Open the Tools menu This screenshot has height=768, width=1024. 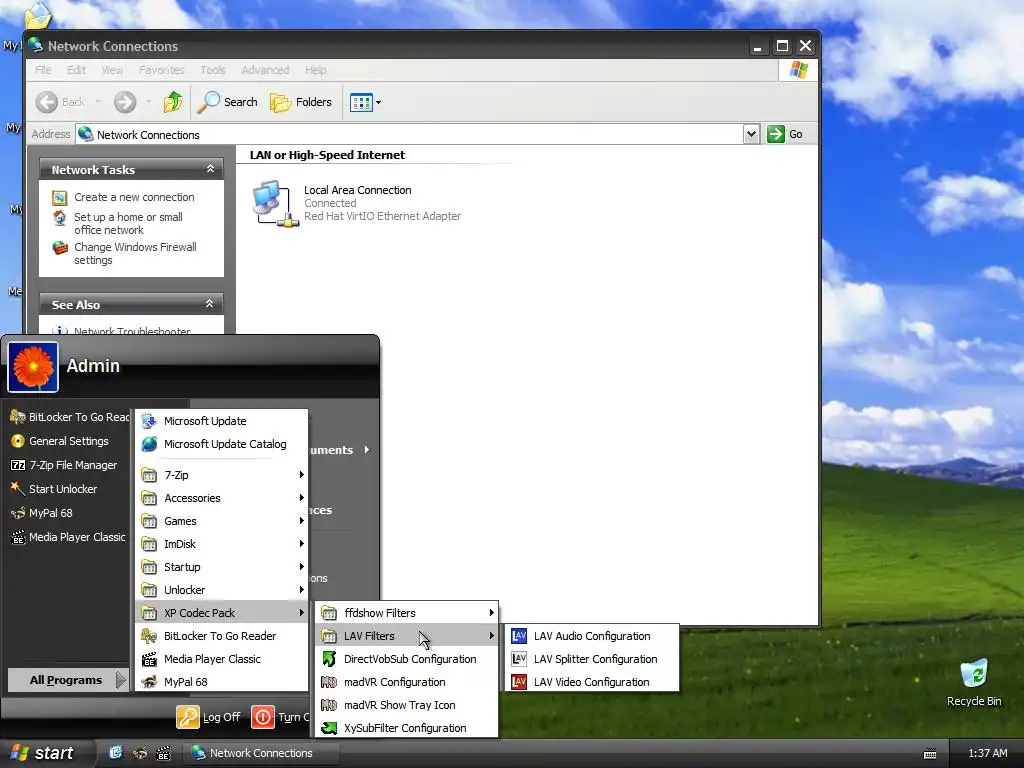point(212,70)
